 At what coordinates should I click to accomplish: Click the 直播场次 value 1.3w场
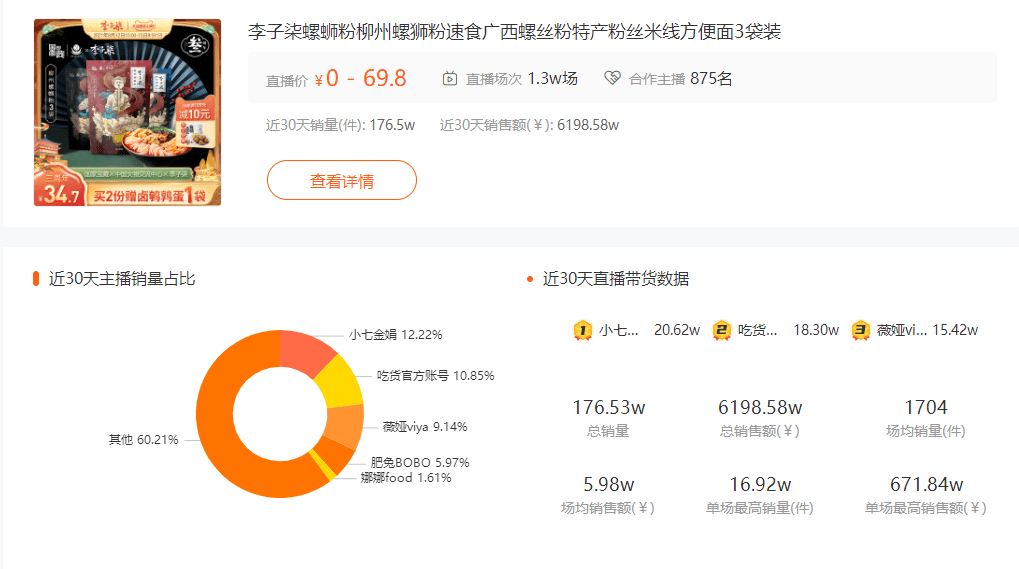point(552,79)
